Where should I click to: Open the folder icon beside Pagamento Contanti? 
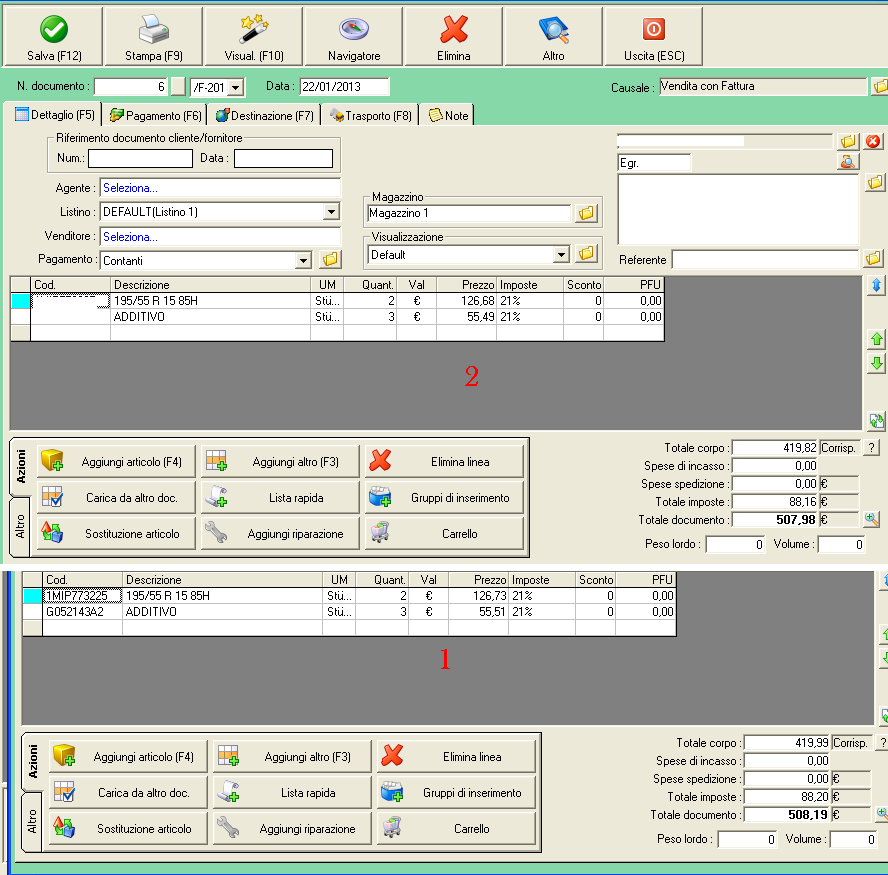click(330, 260)
